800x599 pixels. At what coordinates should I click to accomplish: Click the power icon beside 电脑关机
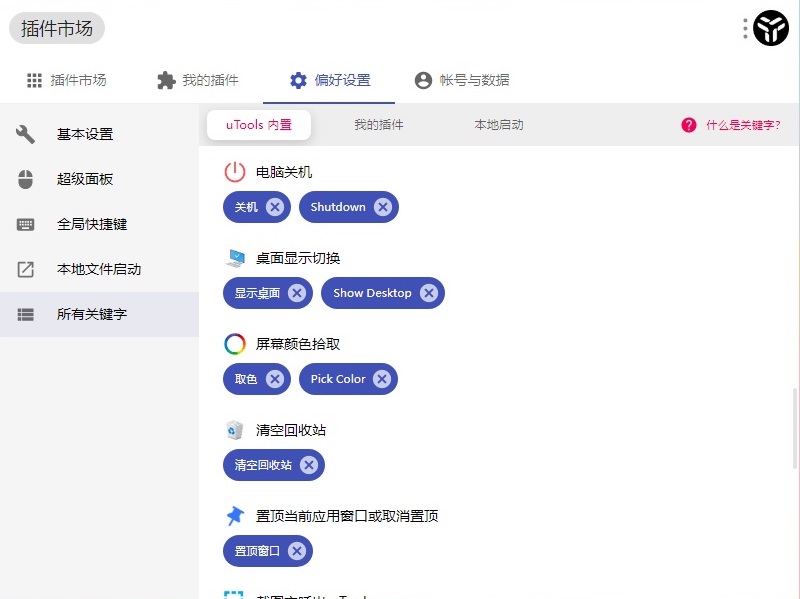[x=234, y=171]
